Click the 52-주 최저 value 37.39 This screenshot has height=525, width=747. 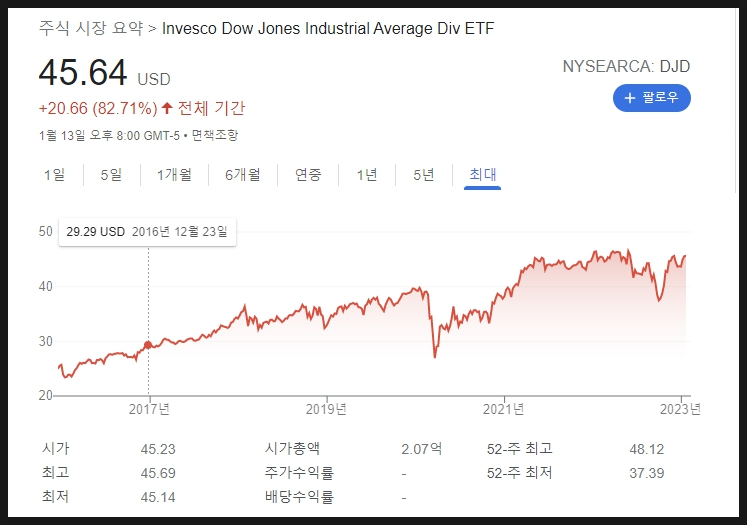tap(646, 473)
